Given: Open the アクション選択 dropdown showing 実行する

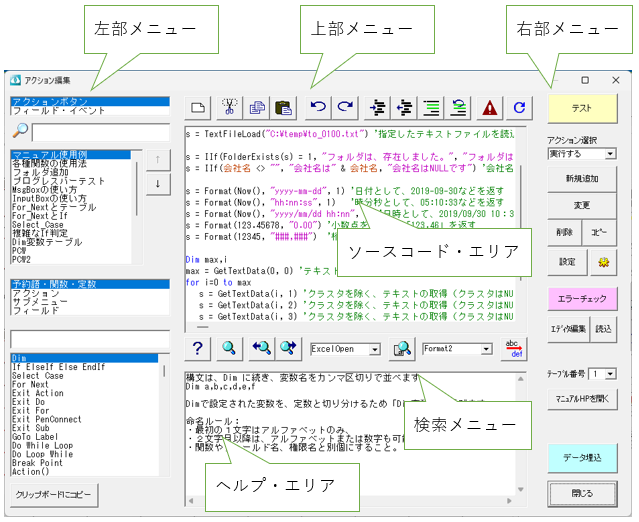Looking at the screenshot, I should coord(610,154).
